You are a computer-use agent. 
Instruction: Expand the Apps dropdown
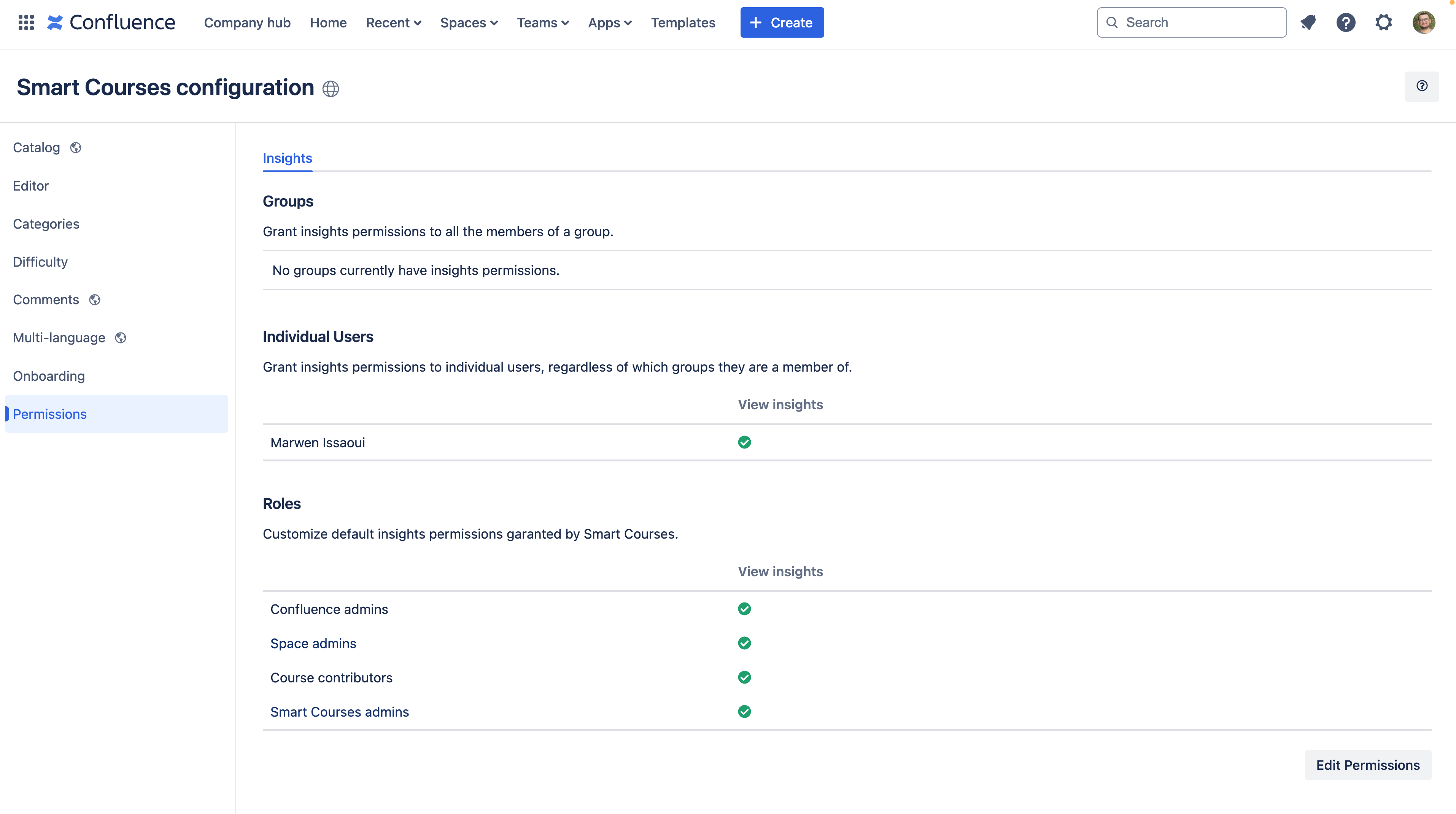610,22
